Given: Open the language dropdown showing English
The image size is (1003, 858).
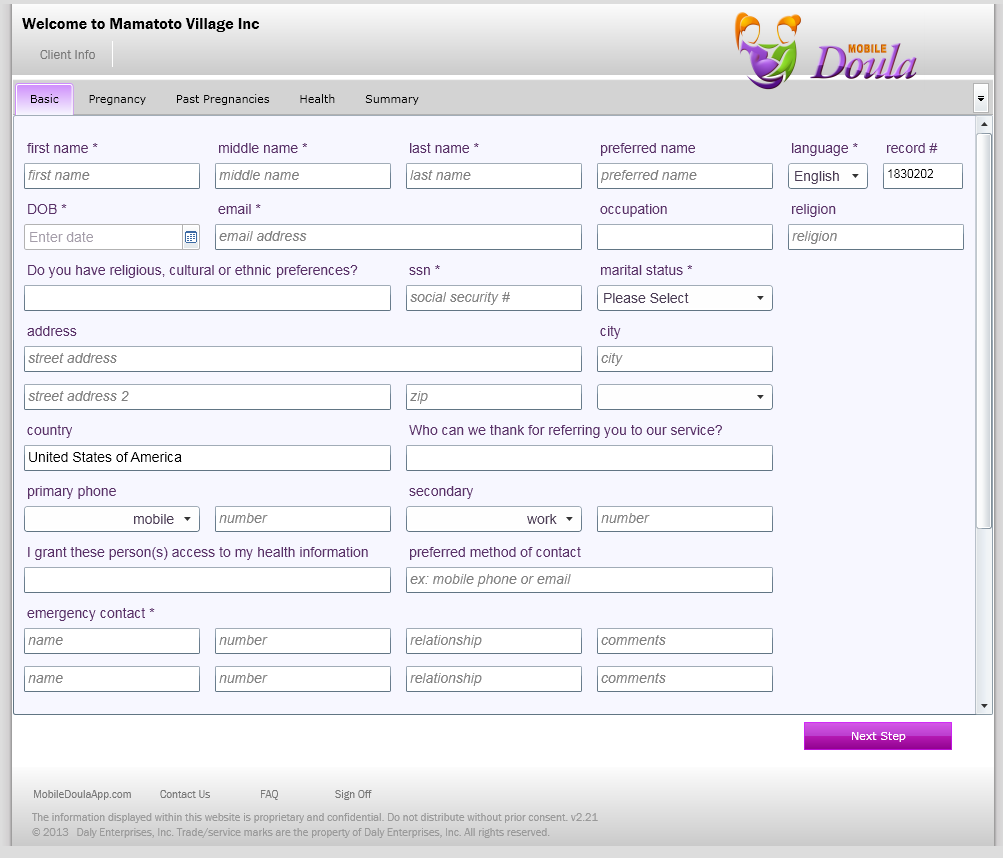Looking at the screenshot, I should click(x=828, y=176).
